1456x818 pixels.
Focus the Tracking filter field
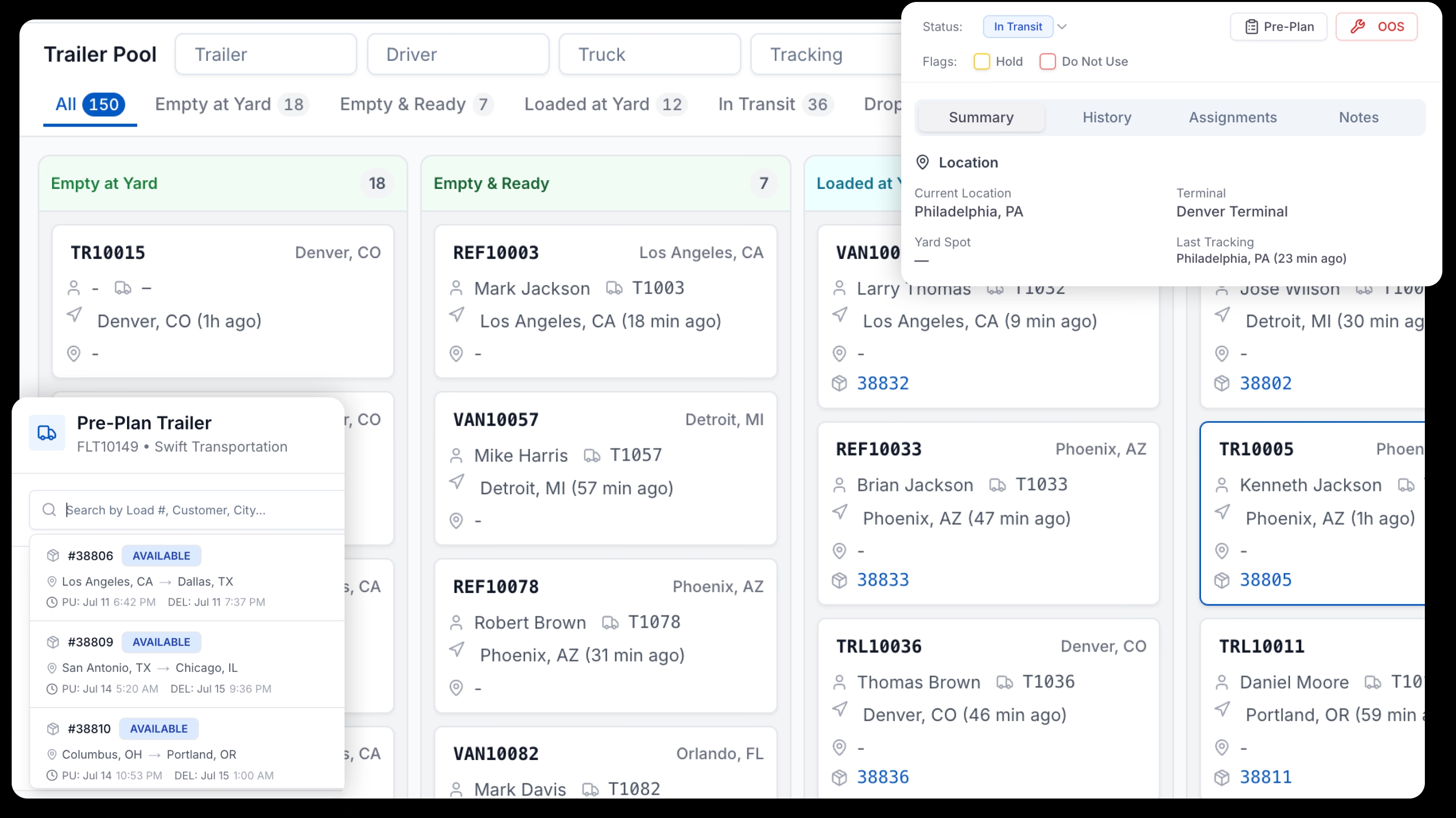tap(826, 55)
